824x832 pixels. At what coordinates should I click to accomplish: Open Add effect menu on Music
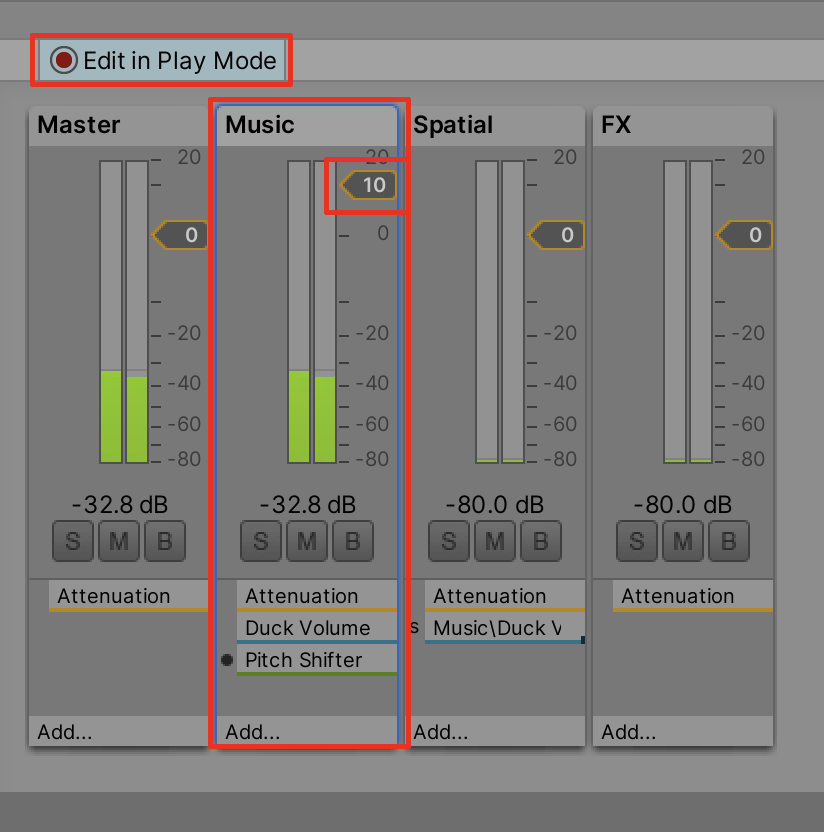pyautogui.click(x=307, y=732)
